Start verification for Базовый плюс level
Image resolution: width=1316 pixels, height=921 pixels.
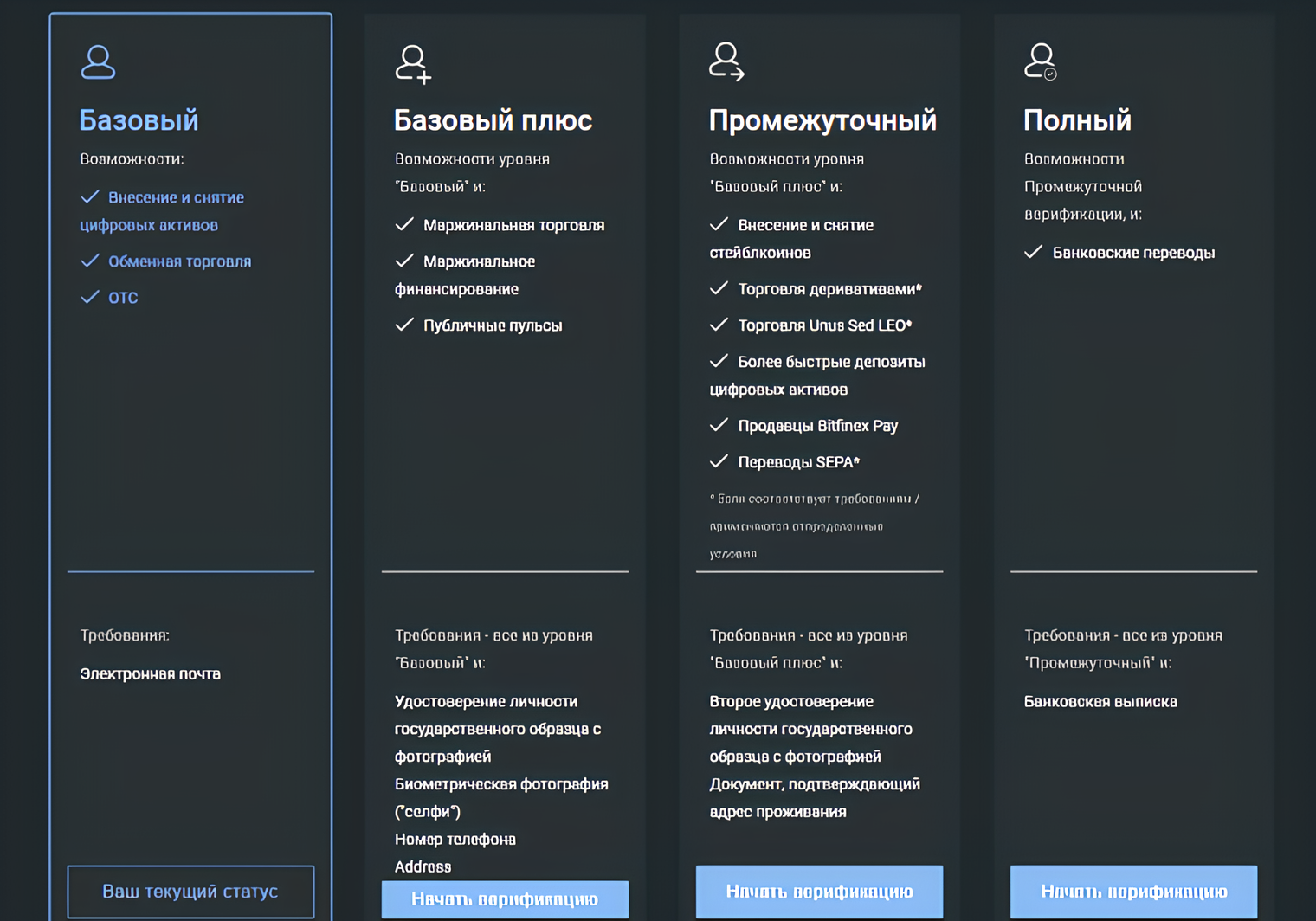coord(505,899)
